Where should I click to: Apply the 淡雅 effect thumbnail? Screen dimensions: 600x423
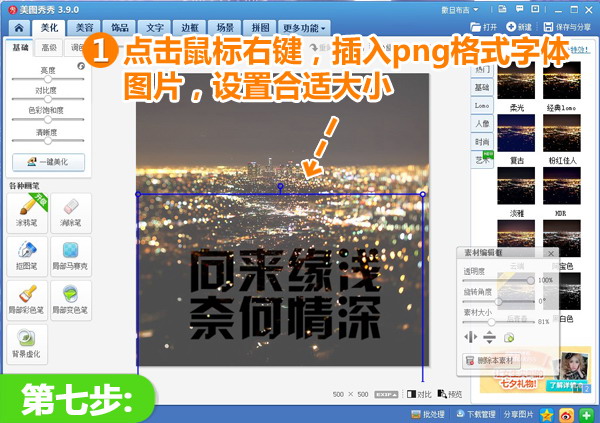pyautogui.click(x=516, y=186)
